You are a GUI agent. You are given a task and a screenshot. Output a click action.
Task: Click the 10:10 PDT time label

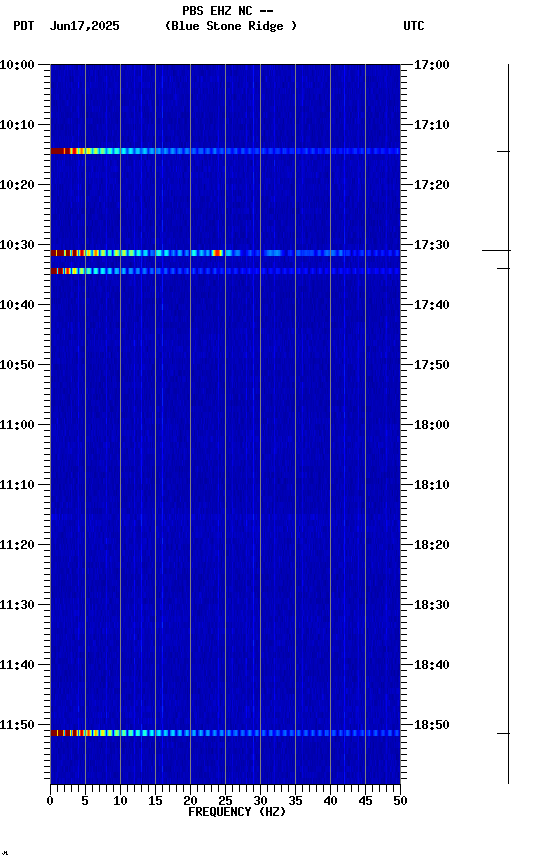[17, 125]
